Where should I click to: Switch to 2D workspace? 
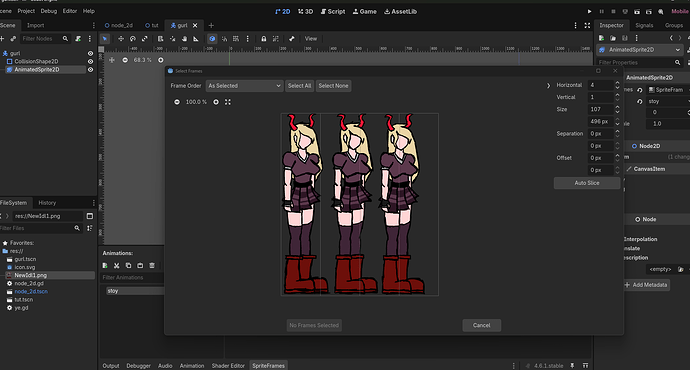283,11
